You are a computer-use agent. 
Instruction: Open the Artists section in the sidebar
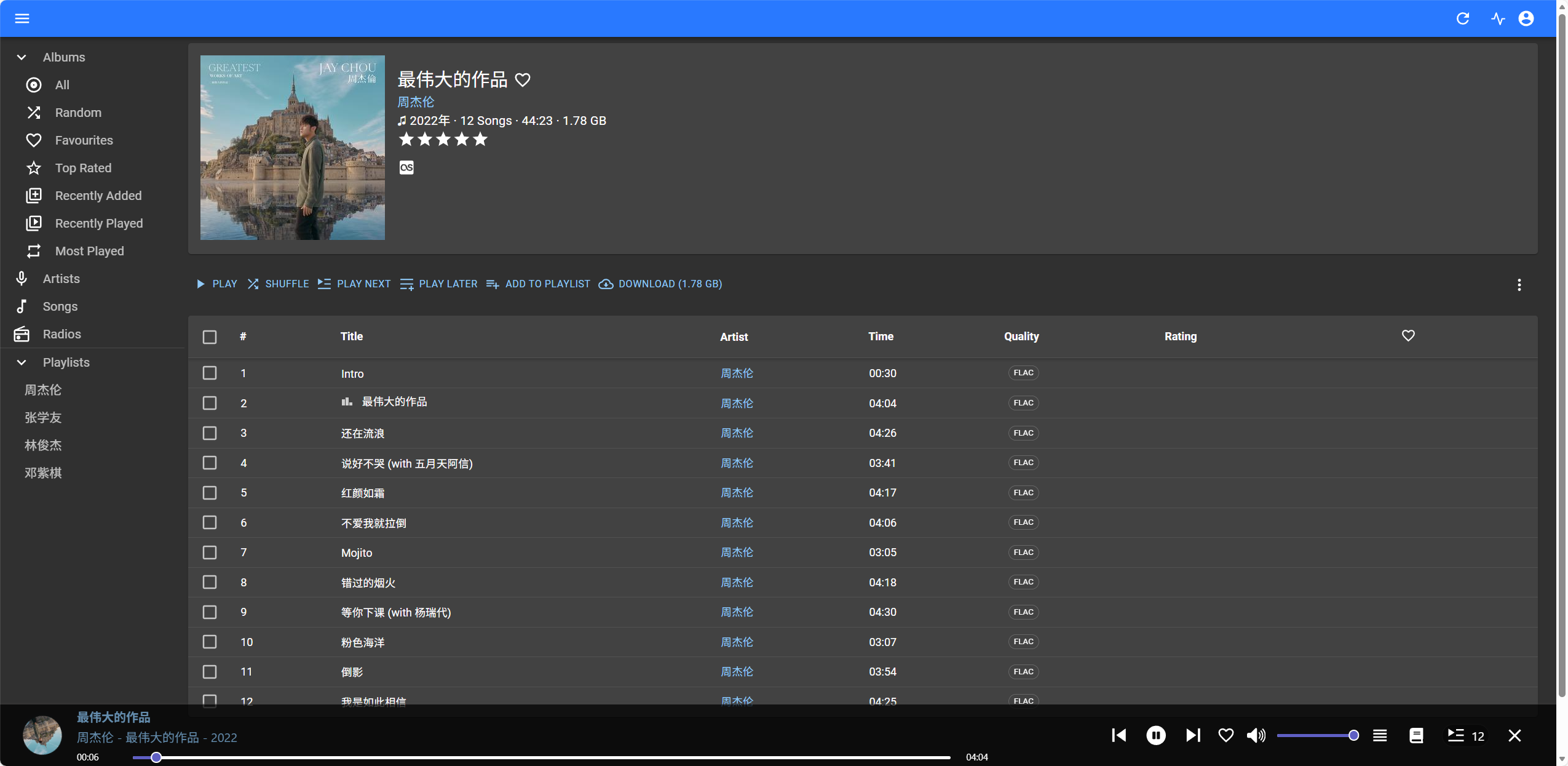click(61, 279)
